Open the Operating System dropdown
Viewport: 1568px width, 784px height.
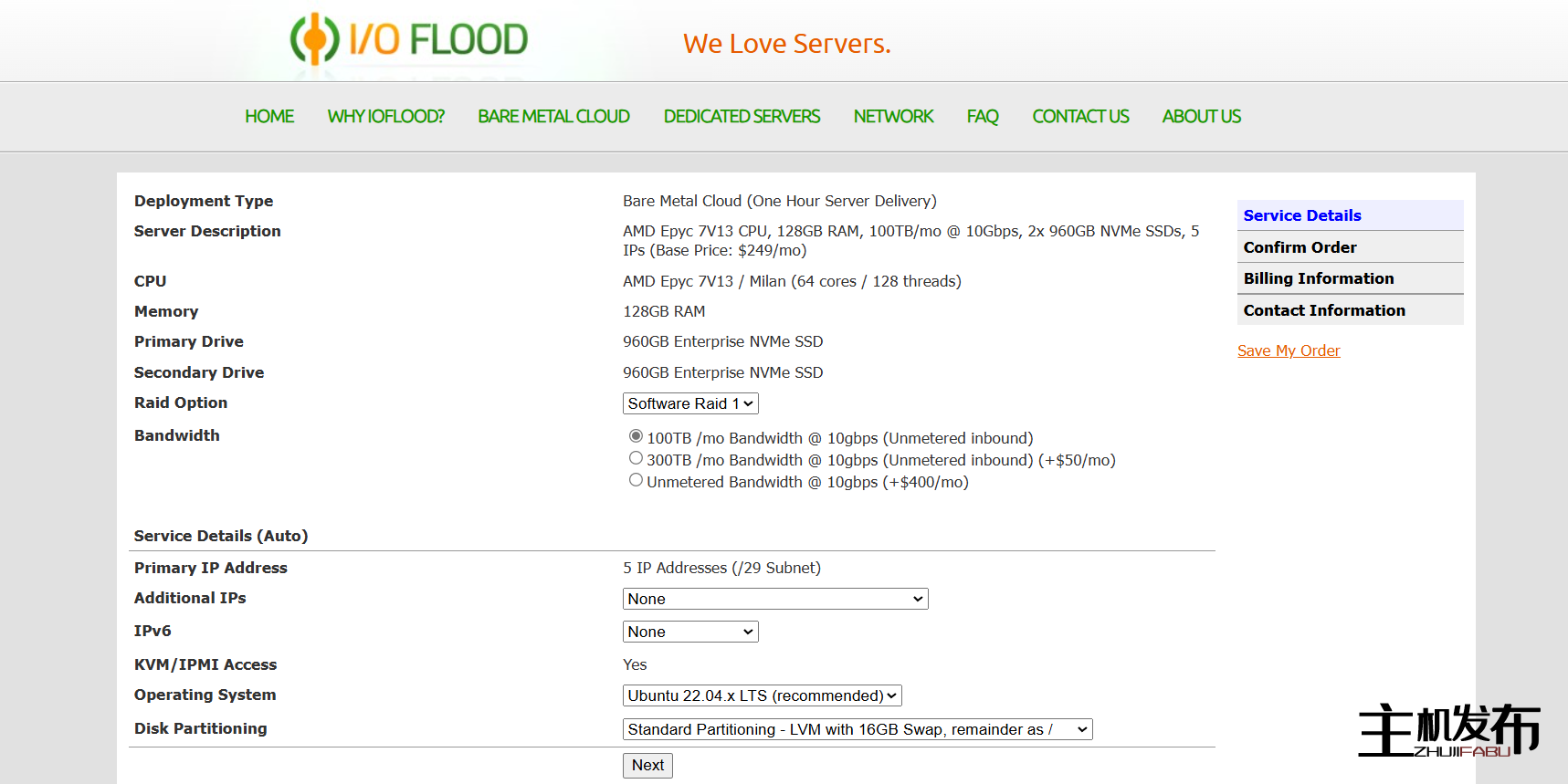763,695
